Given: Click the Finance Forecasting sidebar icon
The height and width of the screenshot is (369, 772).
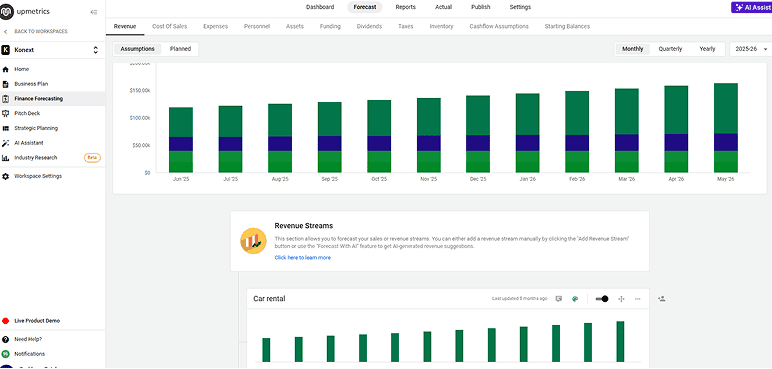Looking at the screenshot, I should pos(6,99).
